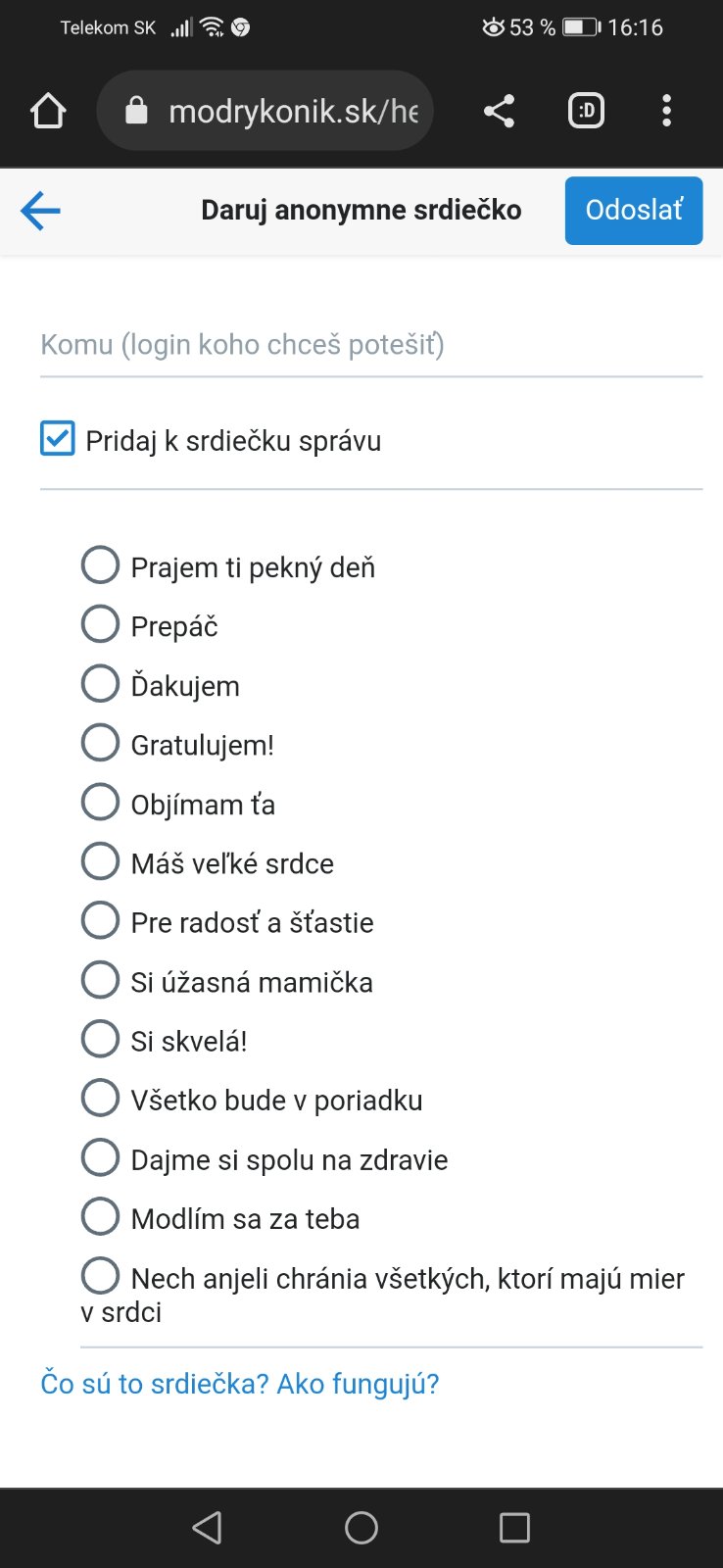The image size is (723, 1568).
Task: Choose 'Modlím sa za teba' radio option
Action: [x=100, y=1216]
